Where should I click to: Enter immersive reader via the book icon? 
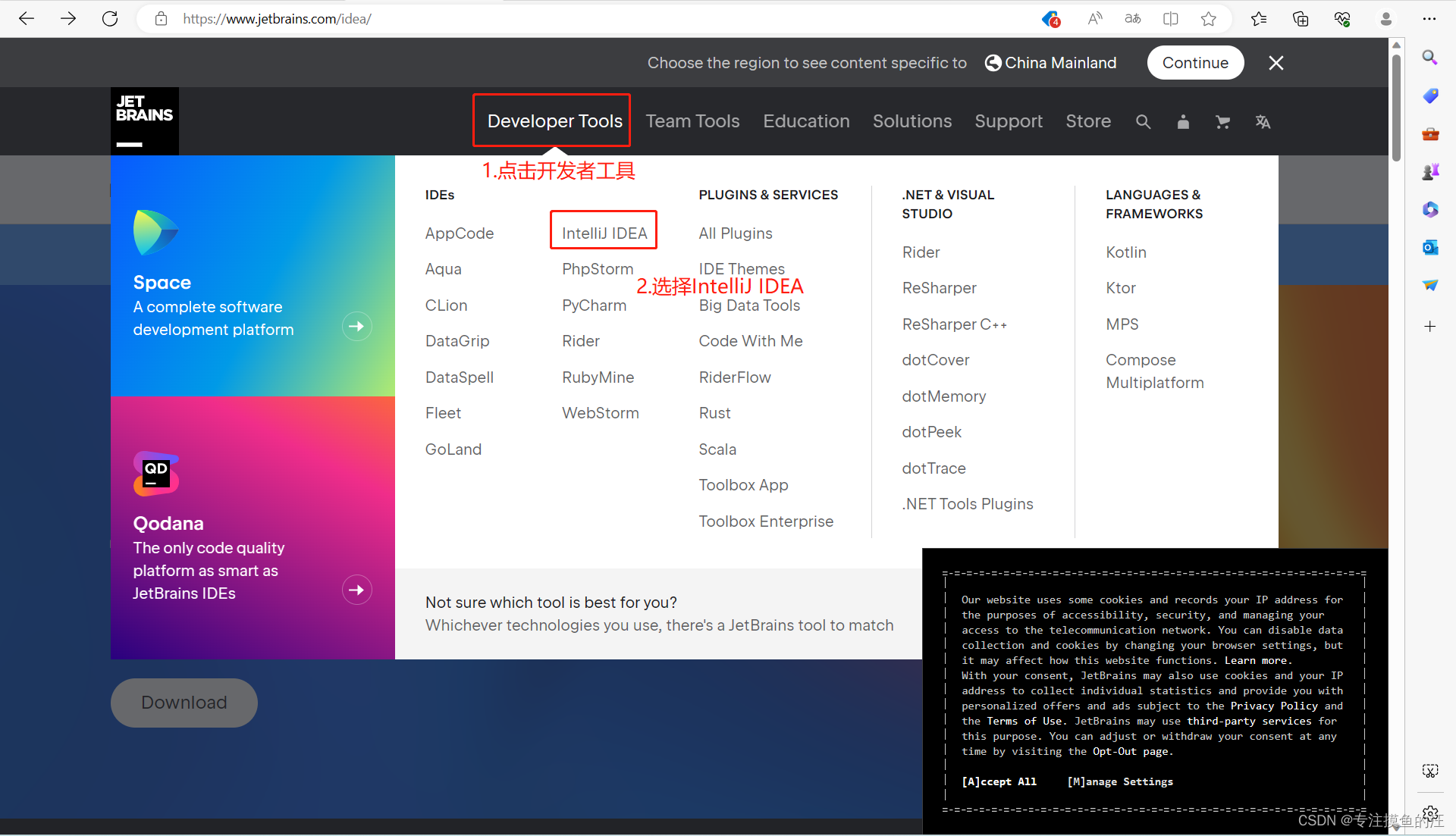click(x=1170, y=19)
